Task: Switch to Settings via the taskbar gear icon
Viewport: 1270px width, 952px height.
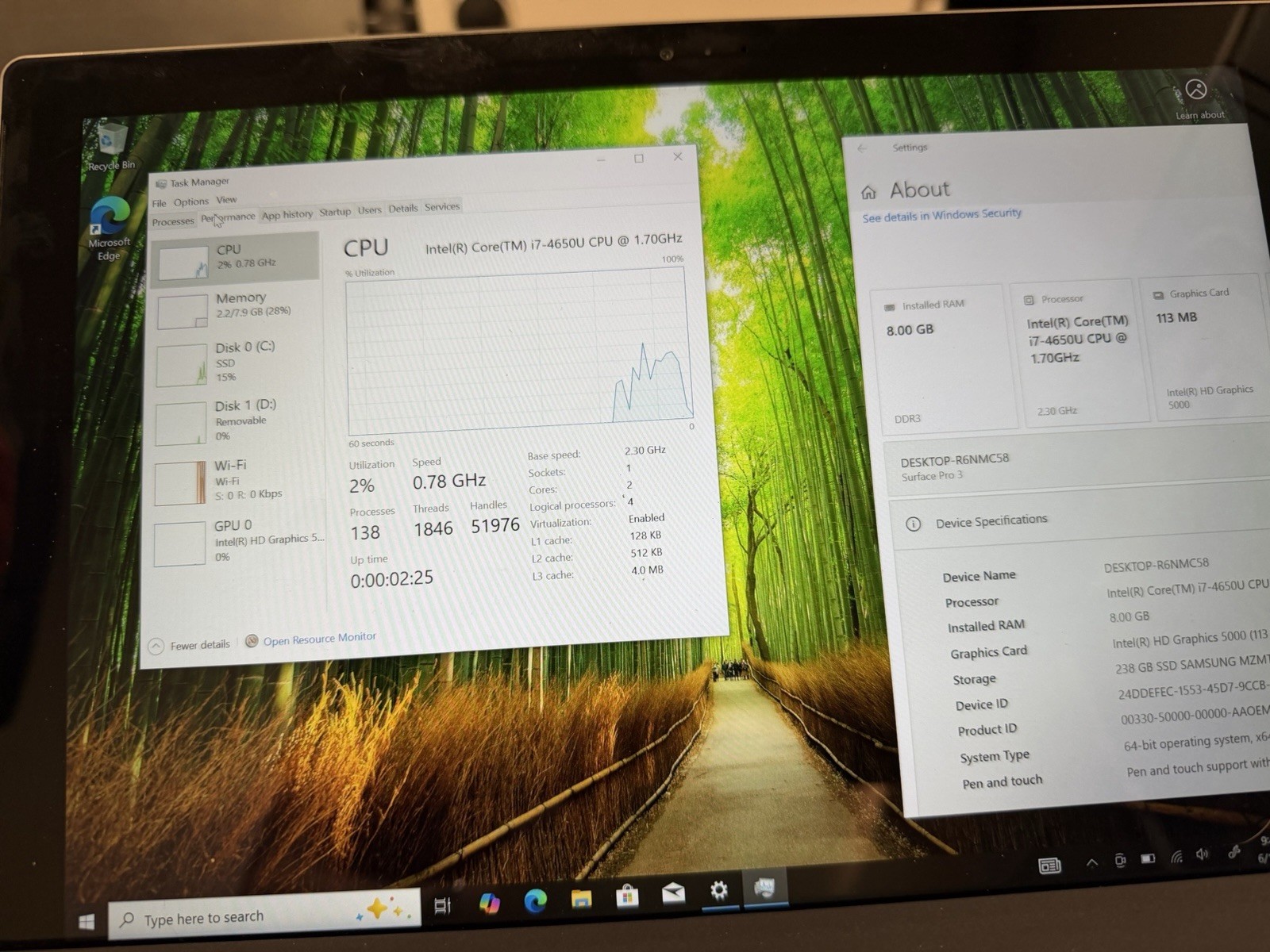Action: [x=719, y=890]
